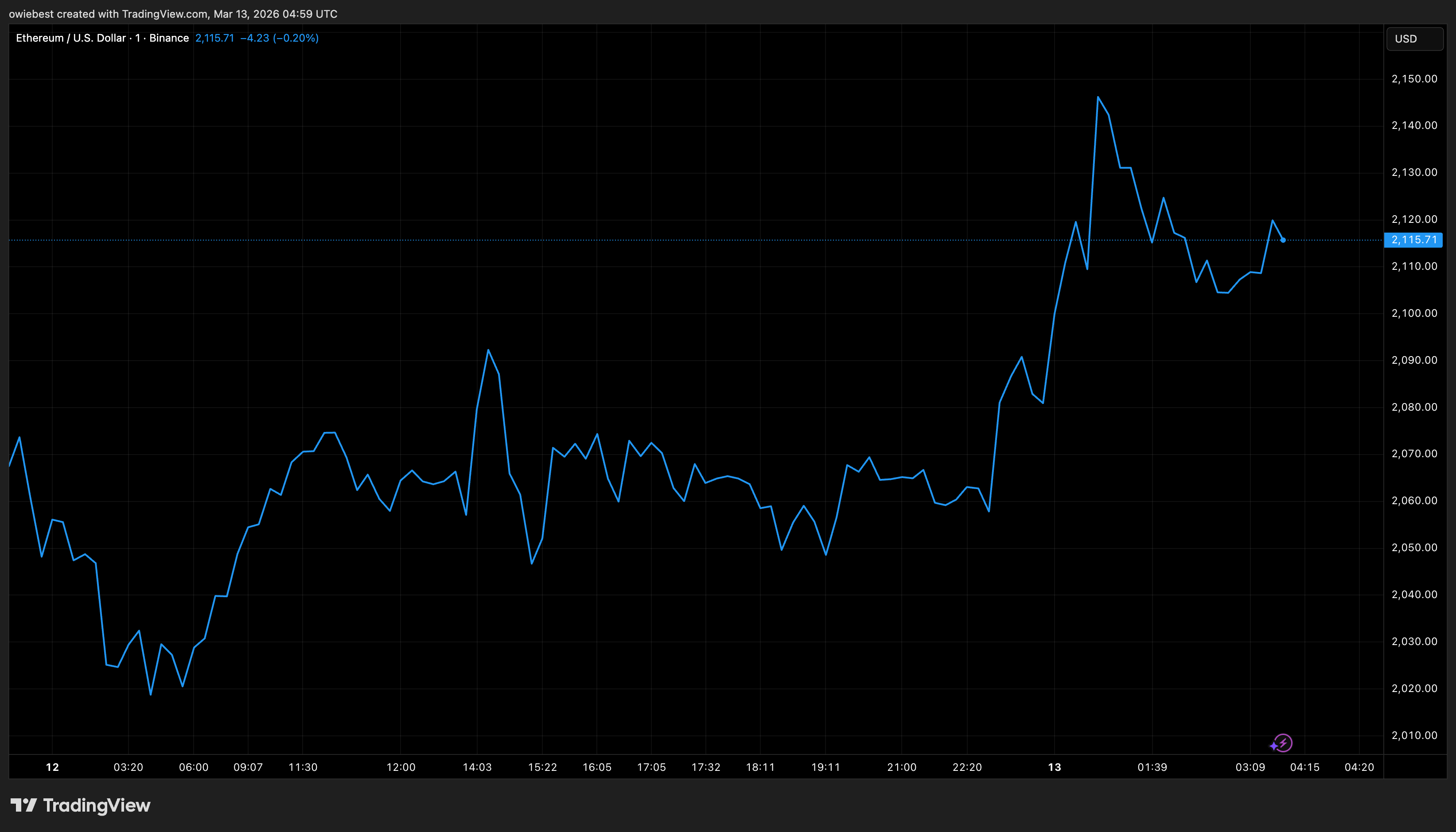This screenshot has width=1456, height=832.
Task: Click the TradingView logo at bottom left
Action: click(81, 805)
